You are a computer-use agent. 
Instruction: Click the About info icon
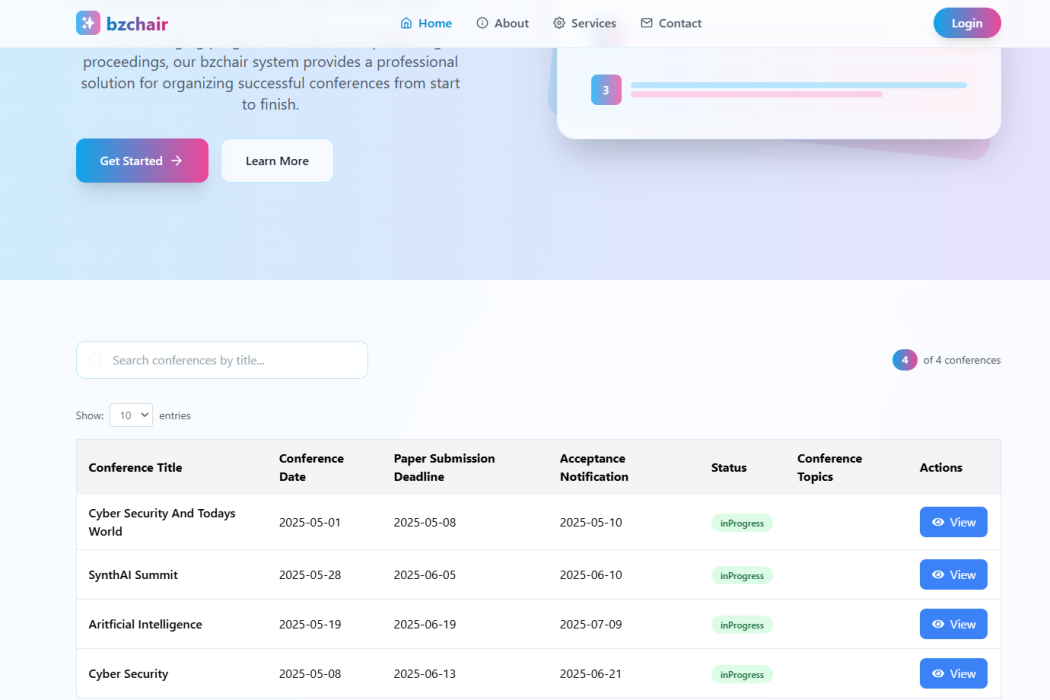click(x=482, y=23)
